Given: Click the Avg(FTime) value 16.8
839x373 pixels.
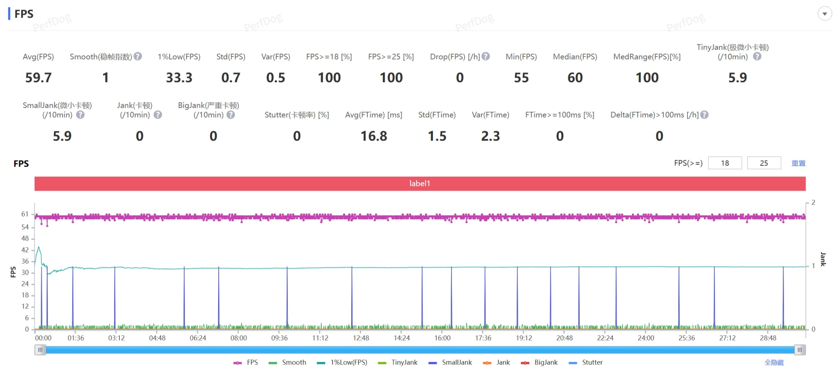Looking at the screenshot, I should click(373, 136).
